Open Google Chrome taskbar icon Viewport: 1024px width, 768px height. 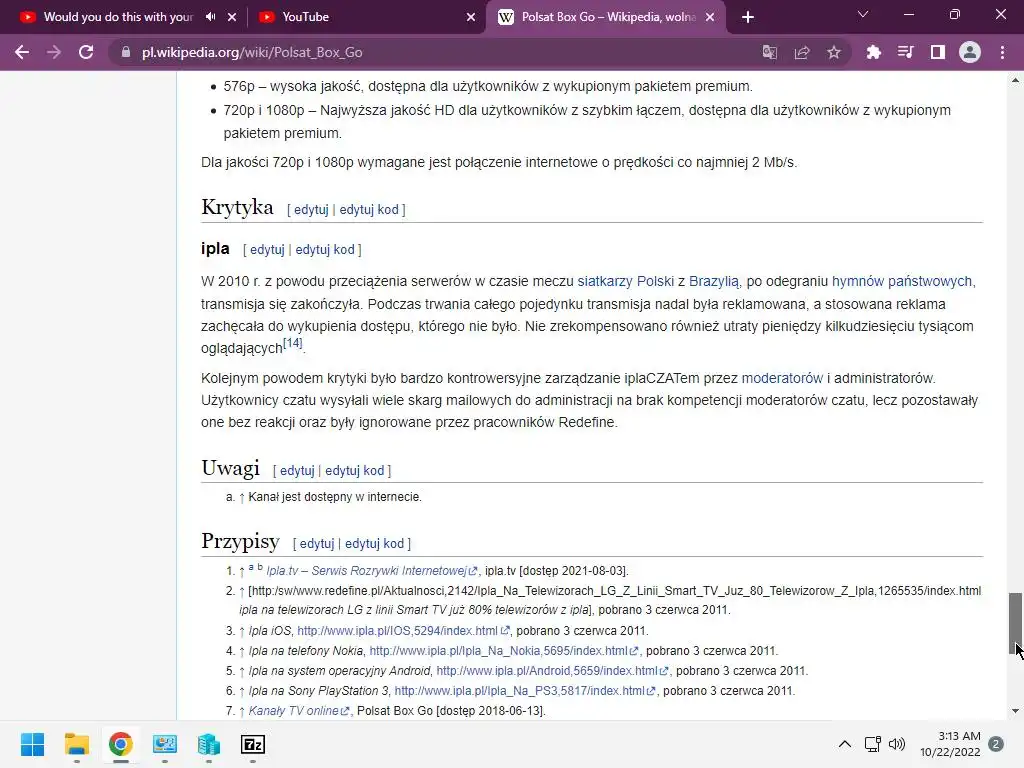120,744
